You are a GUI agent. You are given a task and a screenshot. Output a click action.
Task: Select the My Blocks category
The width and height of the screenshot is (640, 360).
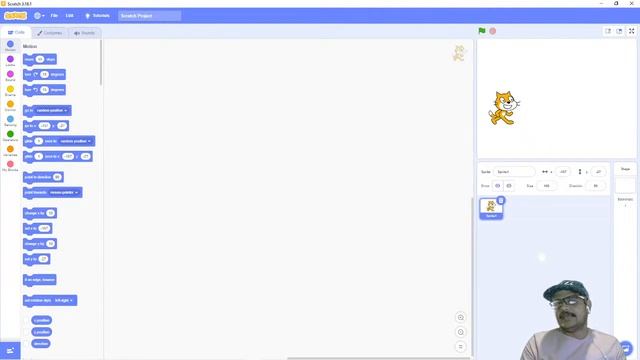coord(10,166)
